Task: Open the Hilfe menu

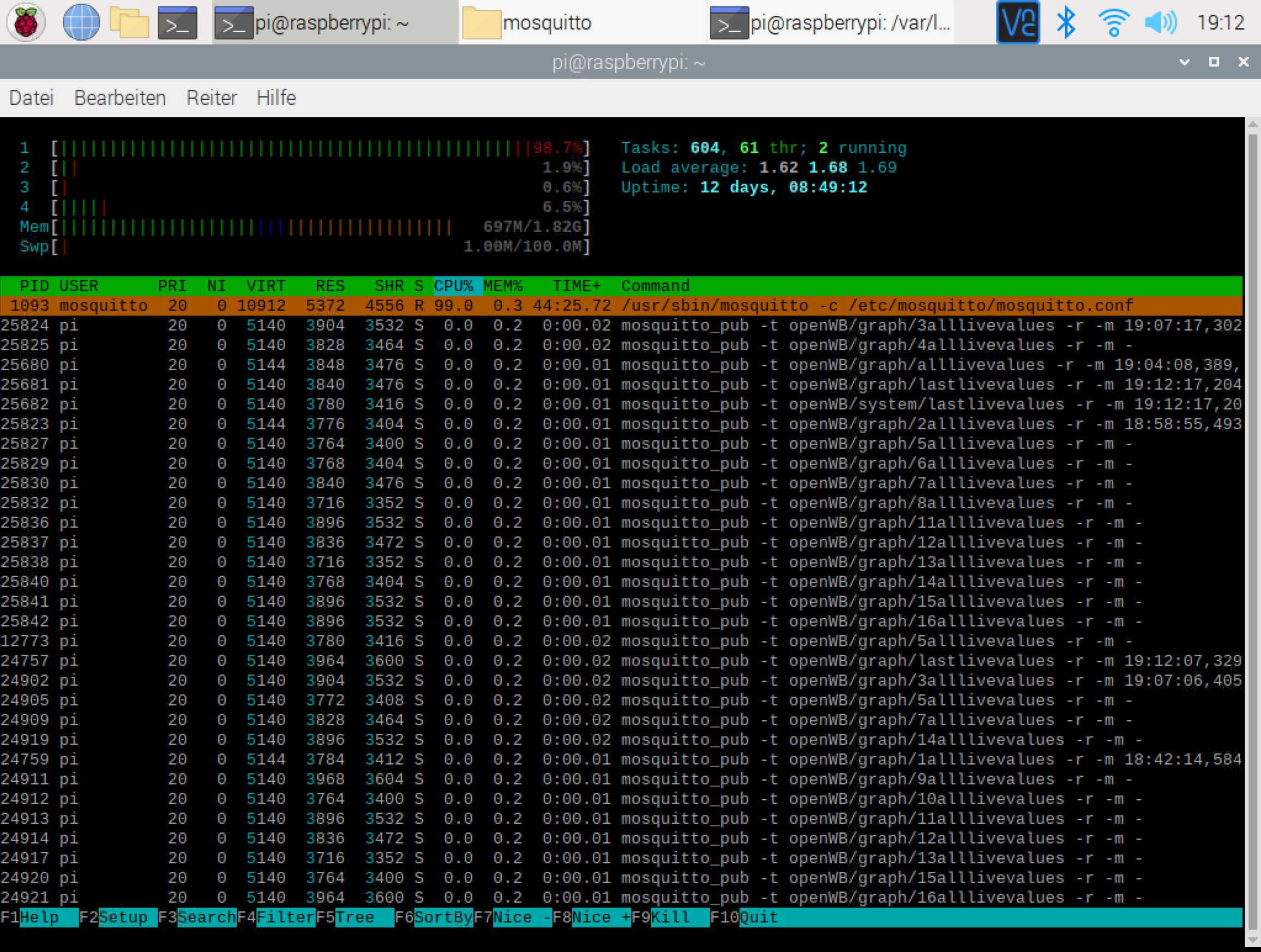Action: pyautogui.click(x=276, y=98)
